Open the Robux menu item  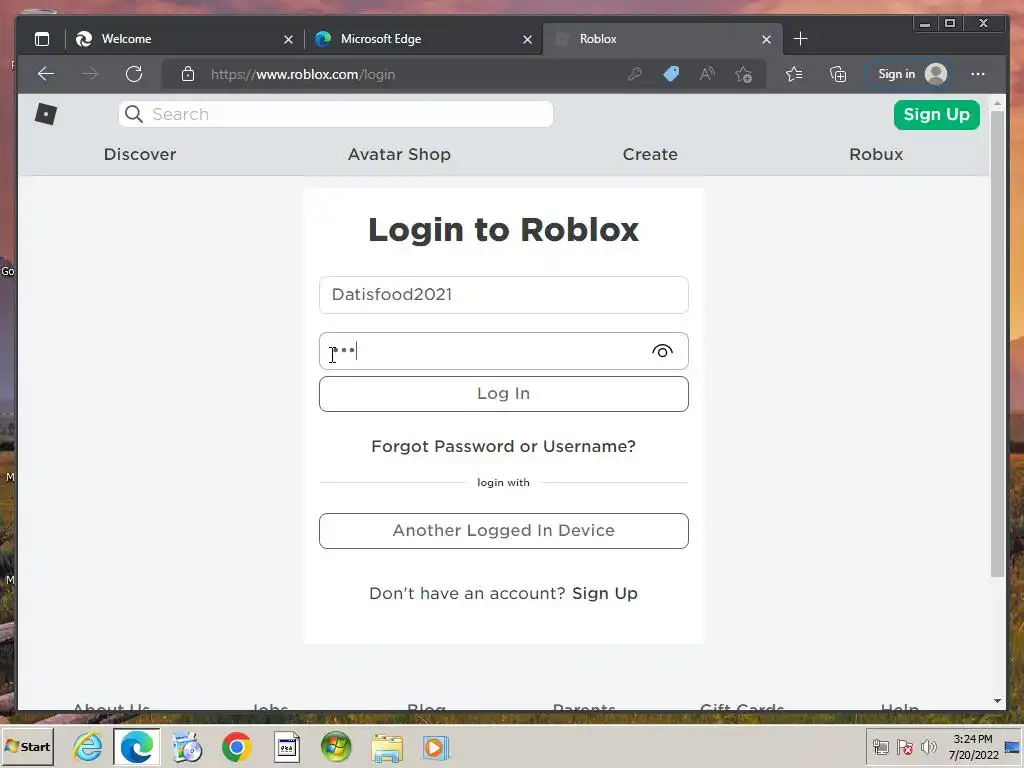[876, 155]
